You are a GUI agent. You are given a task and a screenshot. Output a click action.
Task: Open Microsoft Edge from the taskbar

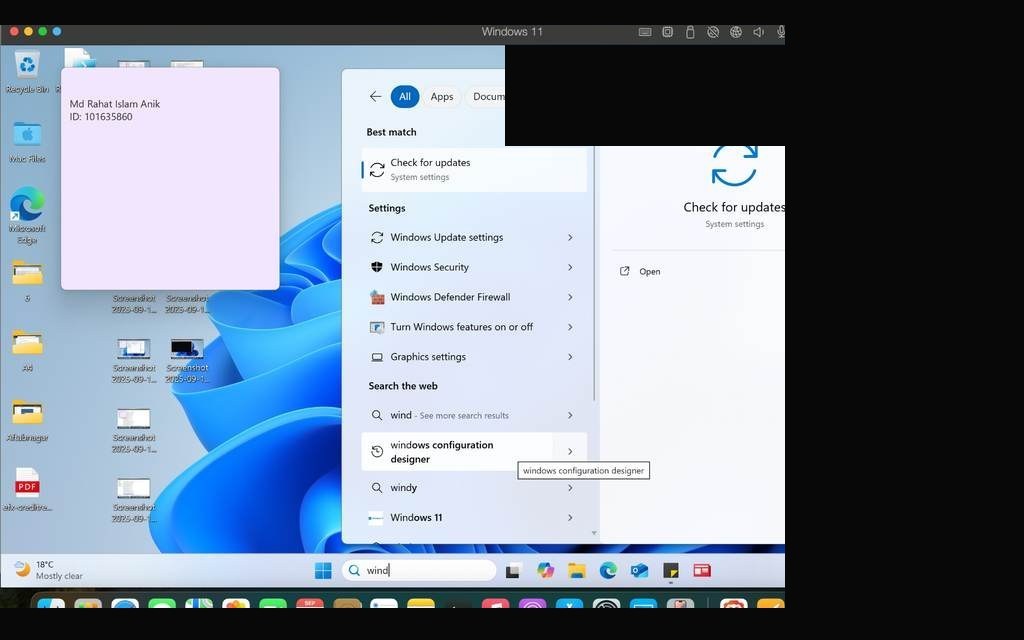(x=608, y=571)
